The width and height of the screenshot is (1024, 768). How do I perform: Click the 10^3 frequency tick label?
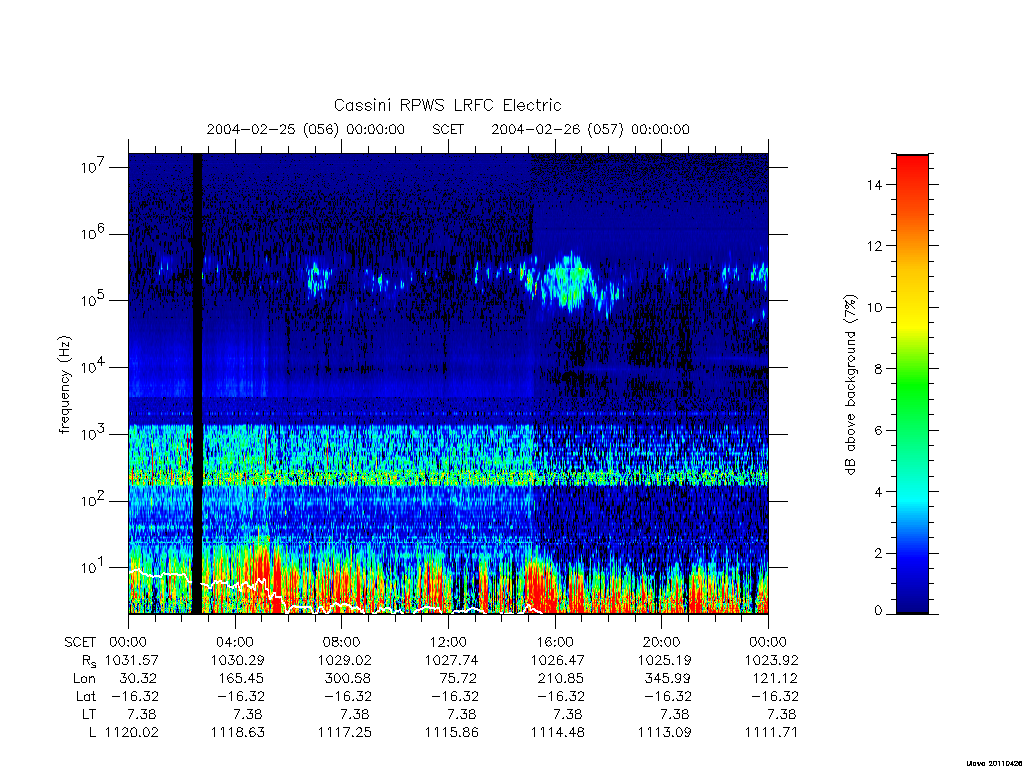click(x=93, y=434)
